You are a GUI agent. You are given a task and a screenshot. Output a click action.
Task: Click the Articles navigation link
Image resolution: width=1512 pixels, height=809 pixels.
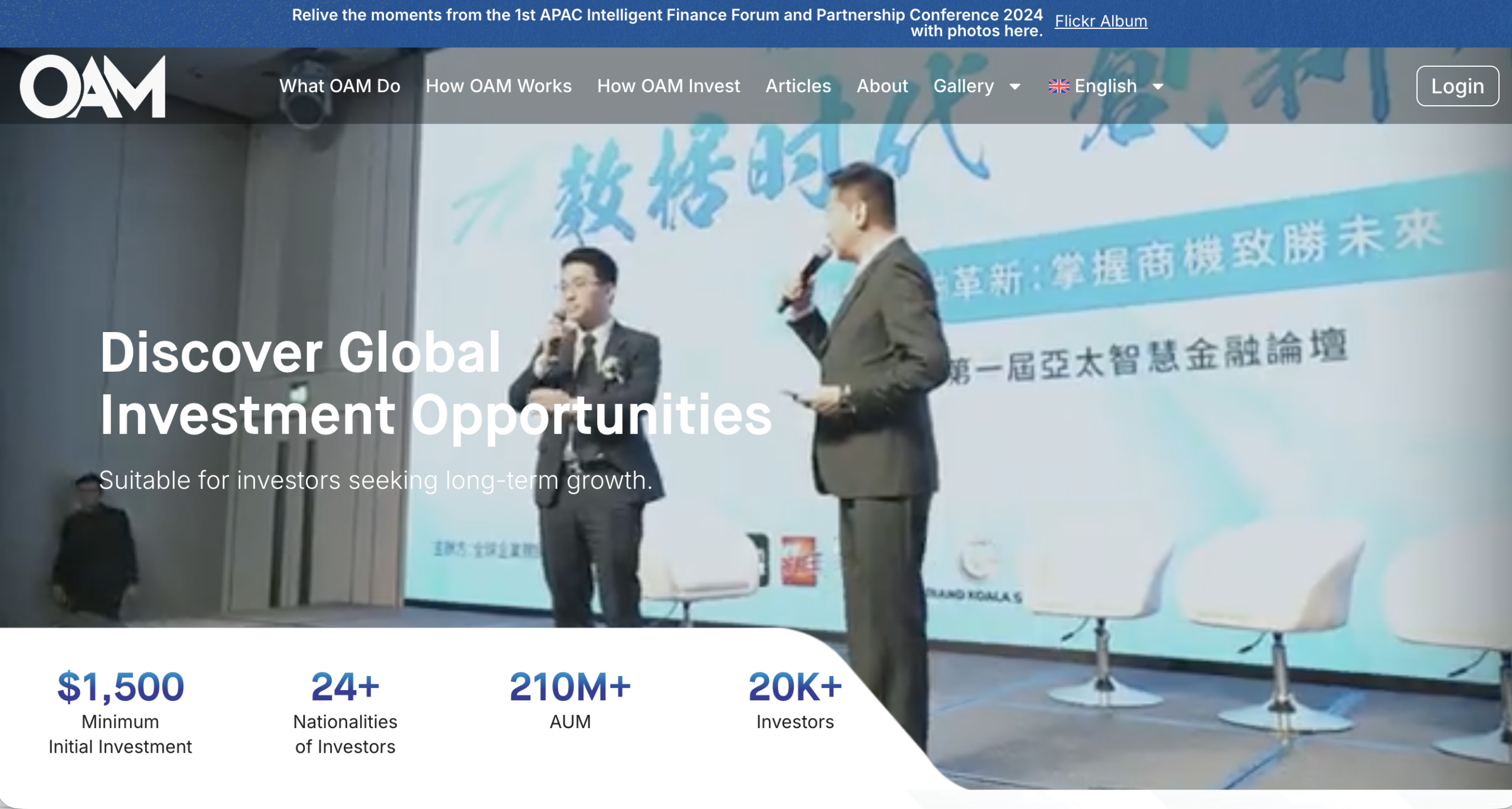(x=797, y=86)
